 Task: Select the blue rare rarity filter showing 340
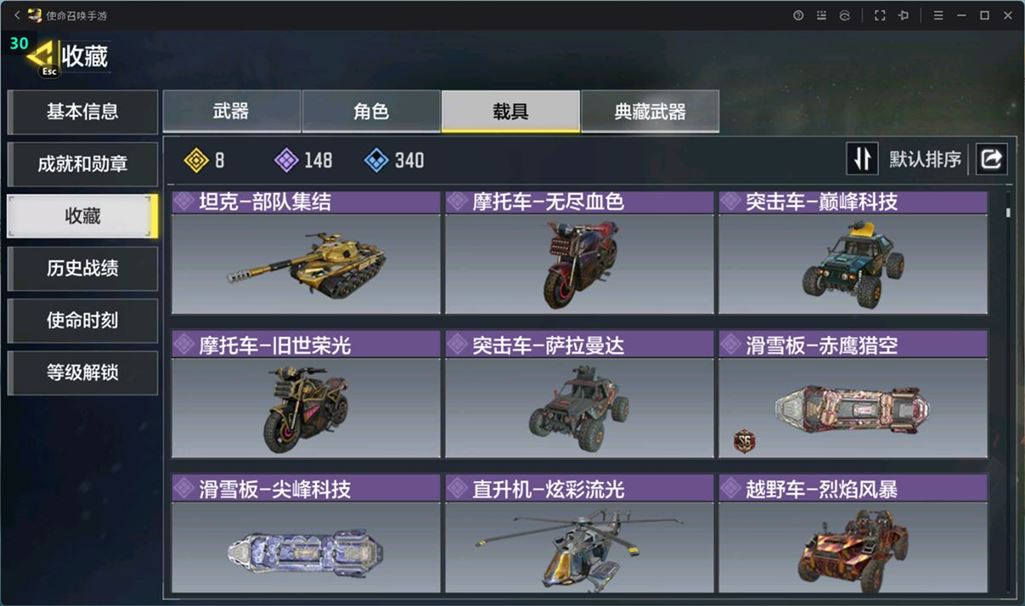coord(394,160)
